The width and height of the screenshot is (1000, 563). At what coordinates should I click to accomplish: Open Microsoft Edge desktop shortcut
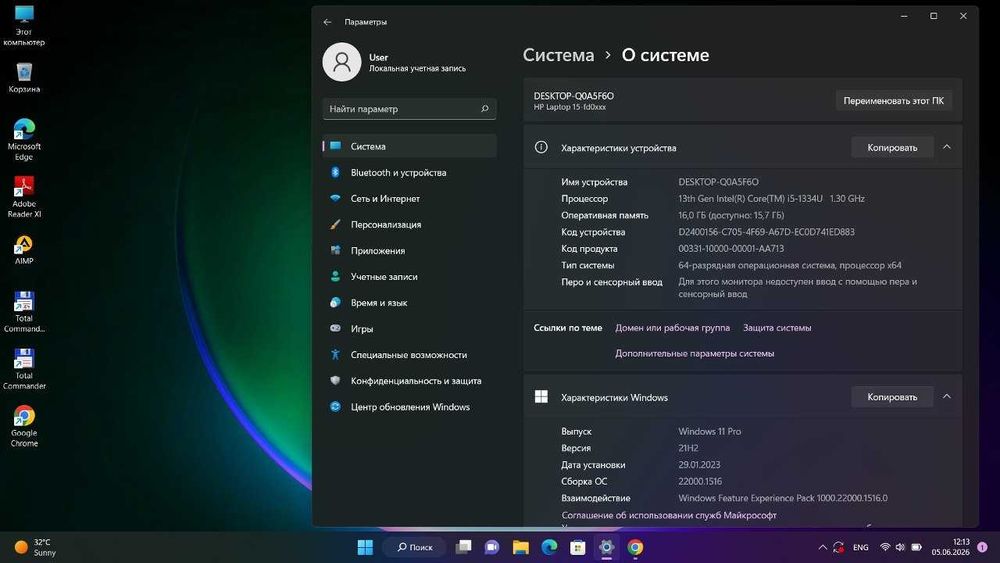(x=24, y=139)
